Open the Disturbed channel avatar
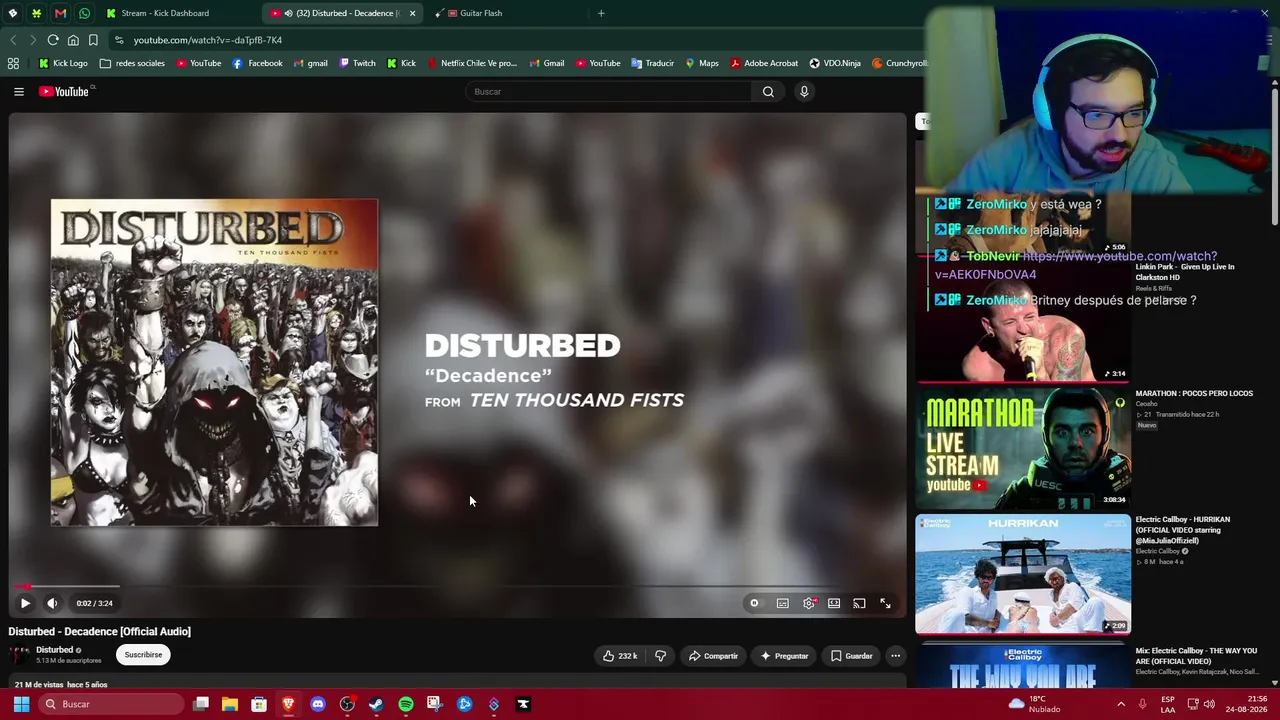Screen dimensions: 1280x720 coord(19,655)
